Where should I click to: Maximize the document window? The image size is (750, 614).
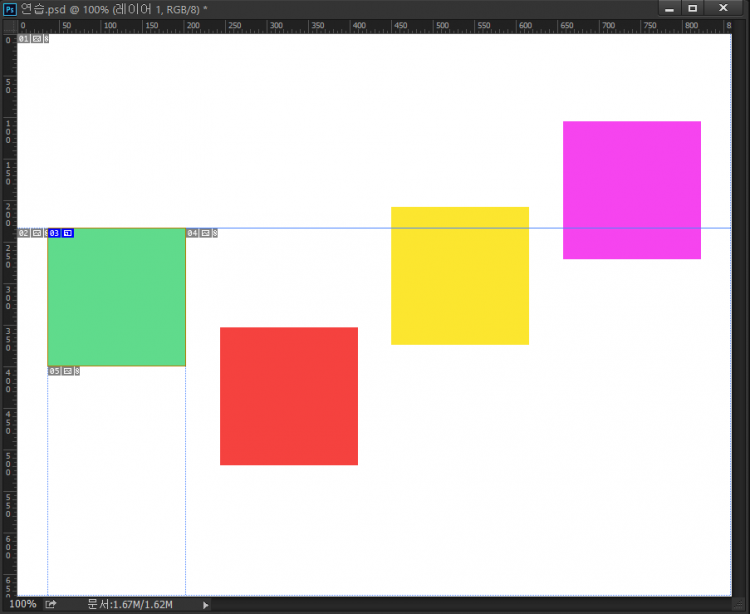tap(692, 8)
